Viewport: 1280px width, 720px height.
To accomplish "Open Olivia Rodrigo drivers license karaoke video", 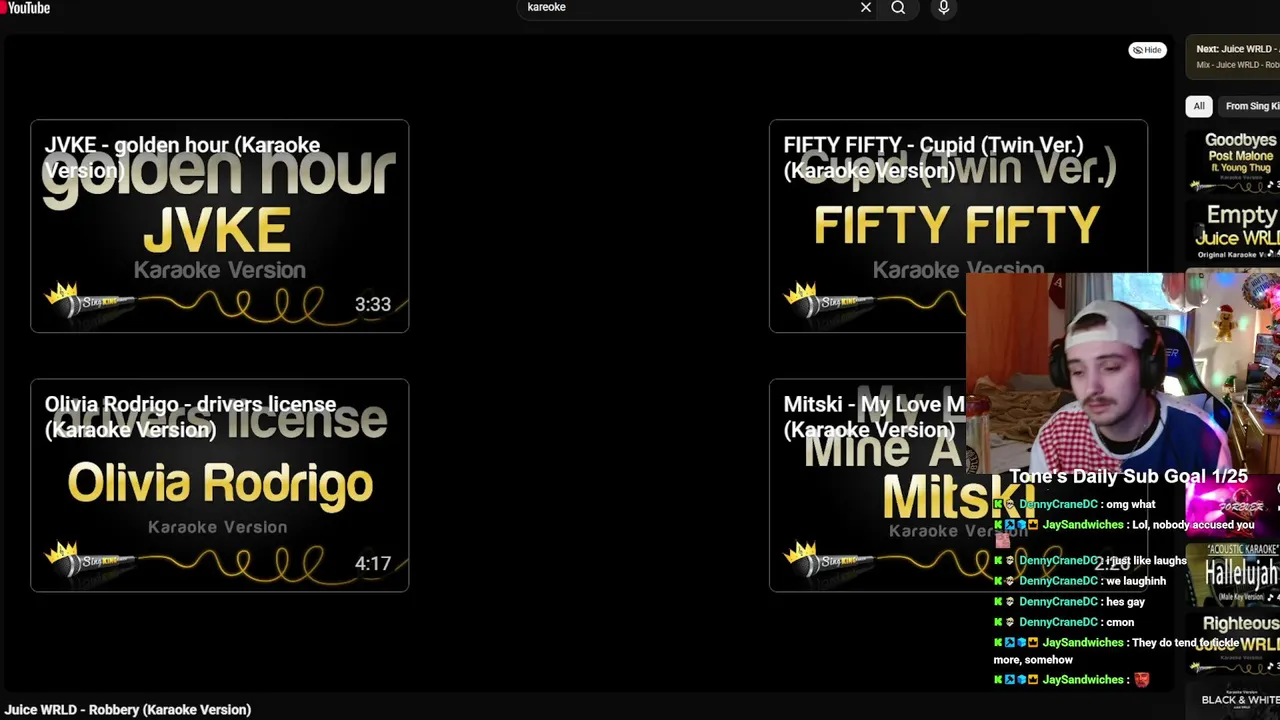I will pyautogui.click(x=219, y=485).
